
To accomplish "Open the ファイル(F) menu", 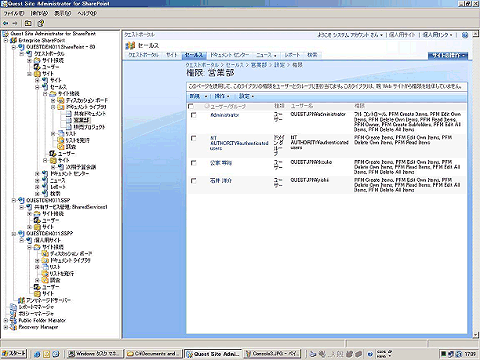I will [x=14, y=13].
